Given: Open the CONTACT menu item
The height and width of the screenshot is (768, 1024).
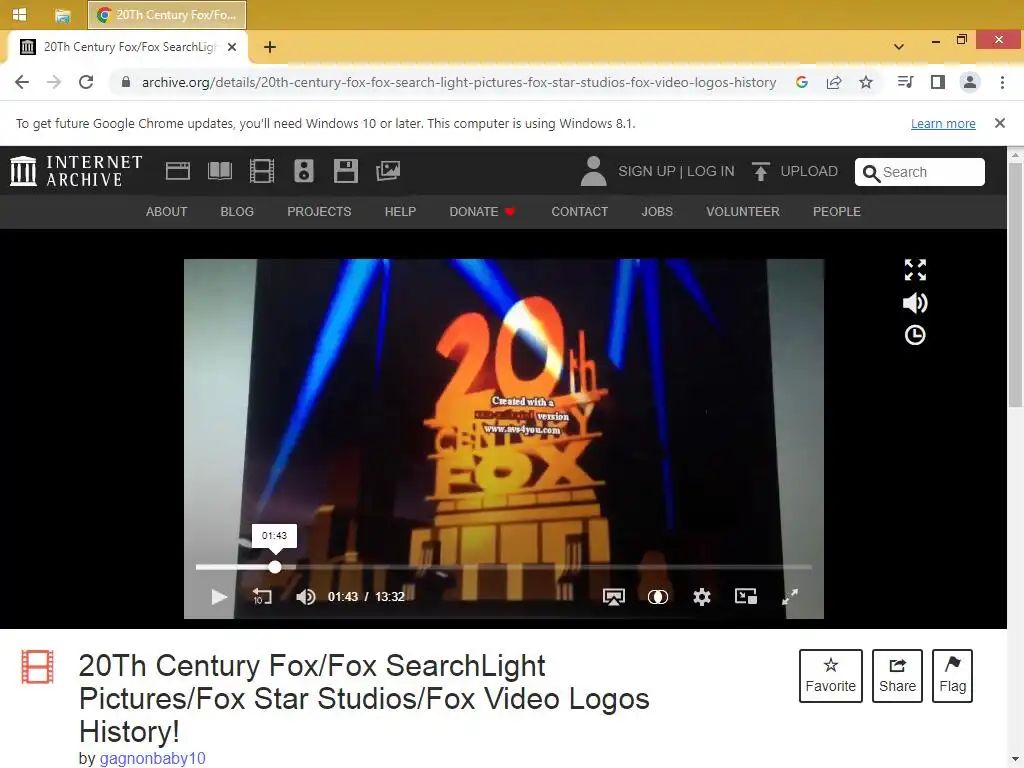Looking at the screenshot, I should 579,212.
